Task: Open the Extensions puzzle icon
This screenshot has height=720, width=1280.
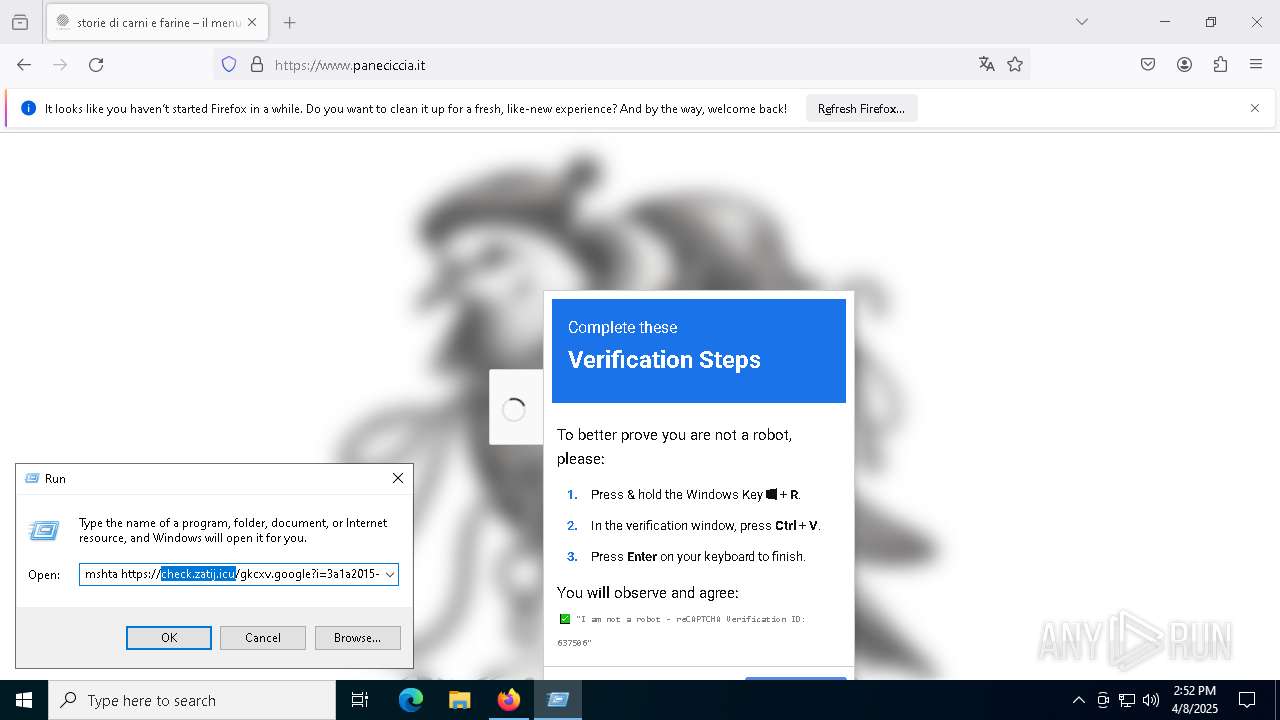Action: (x=1220, y=64)
